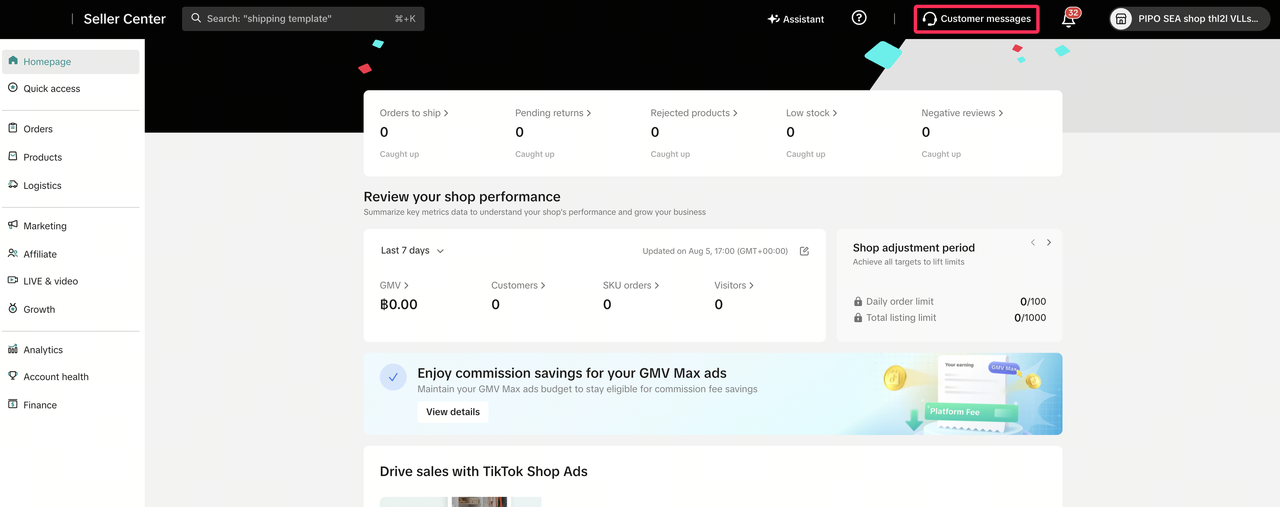Open Negative reviews details
The height and width of the screenshot is (507, 1280).
[962, 113]
